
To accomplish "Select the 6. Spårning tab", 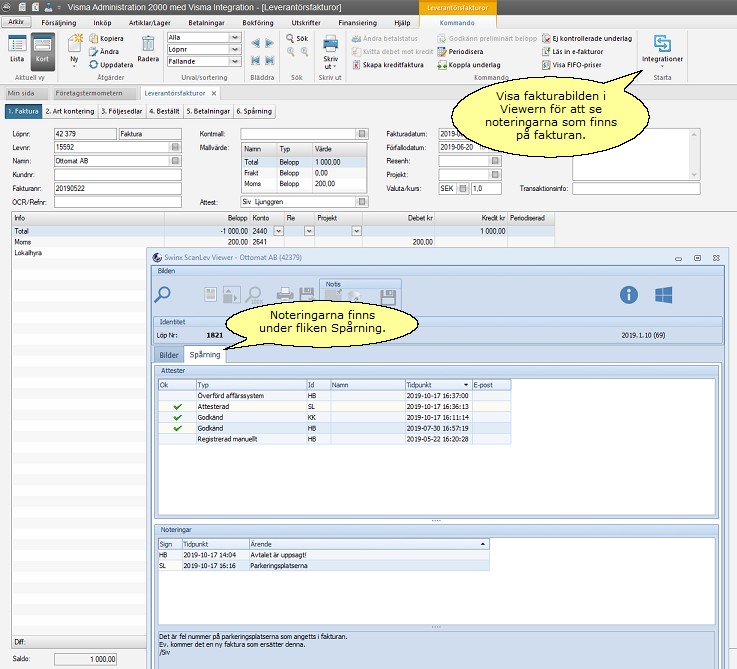I will [254, 111].
